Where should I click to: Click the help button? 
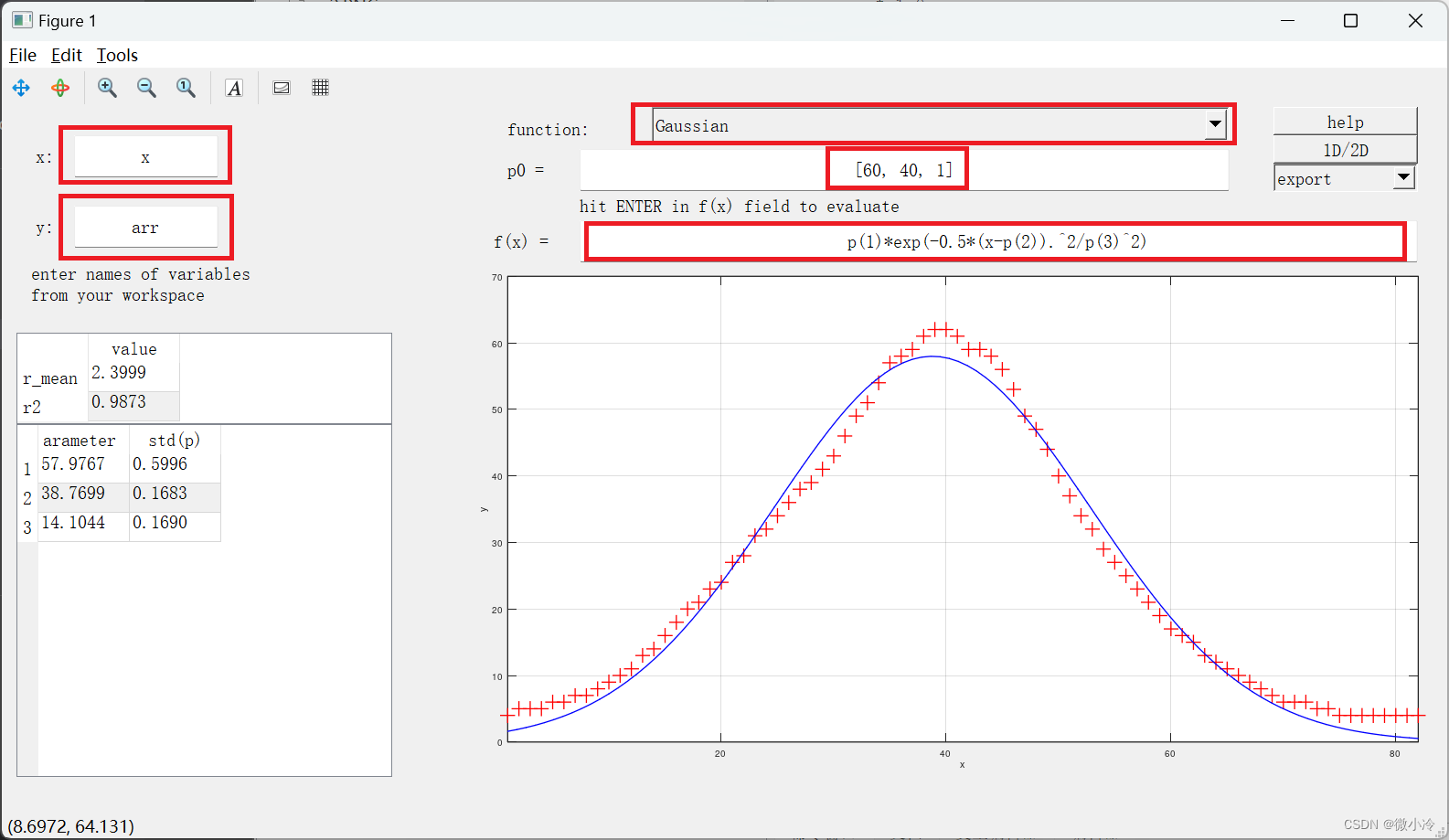click(1345, 122)
